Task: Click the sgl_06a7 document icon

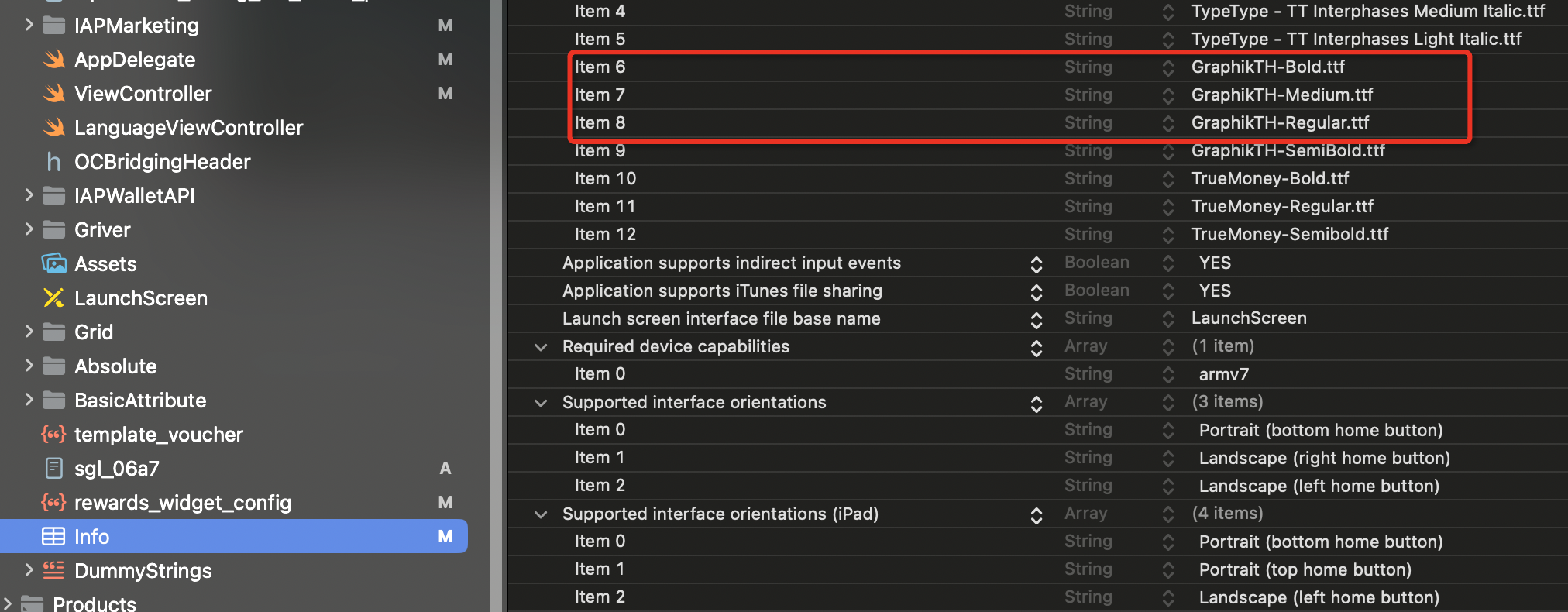Action: click(x=53, y=469)
